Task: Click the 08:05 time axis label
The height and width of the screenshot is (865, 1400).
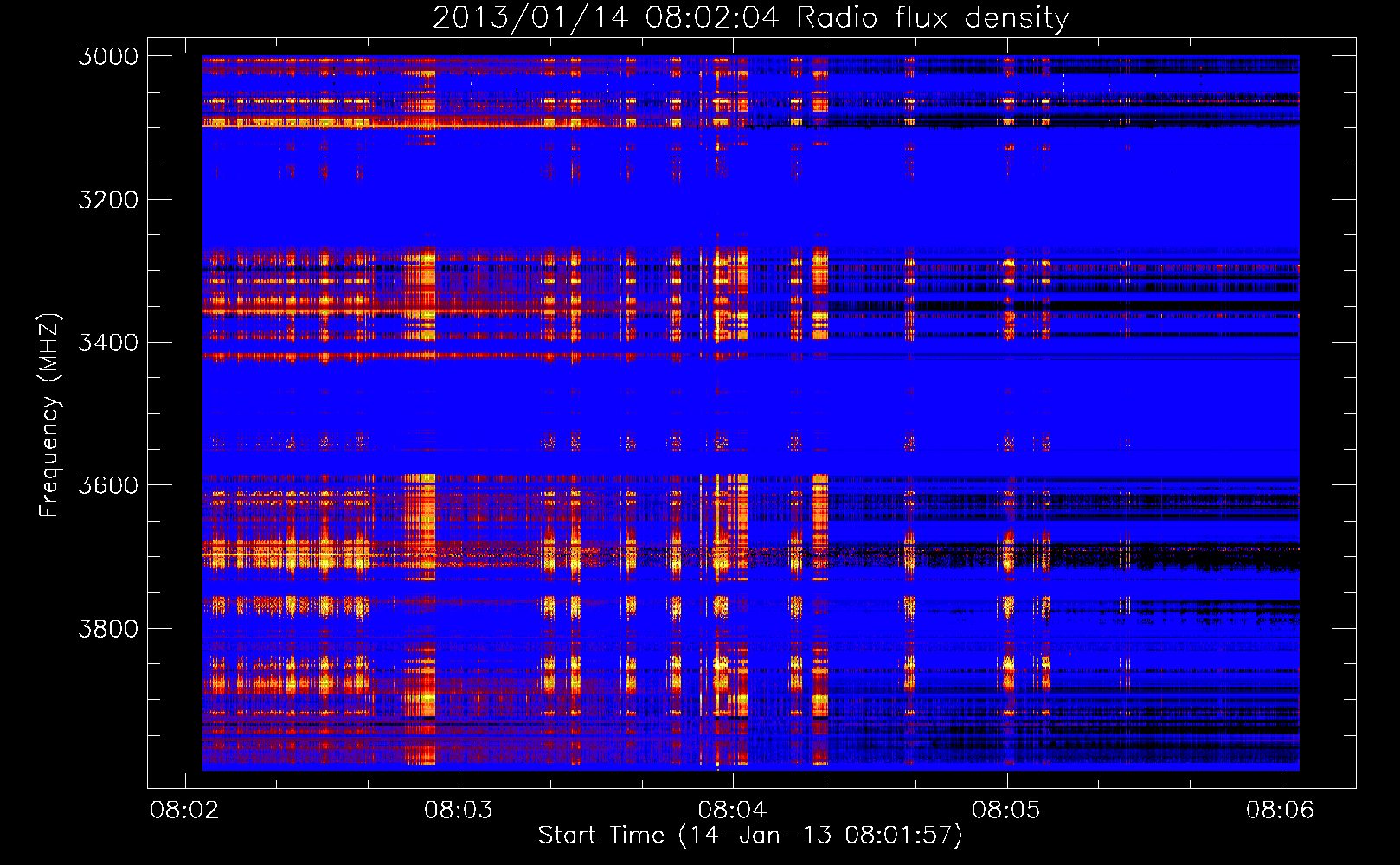Action: tap(1006, 811)
